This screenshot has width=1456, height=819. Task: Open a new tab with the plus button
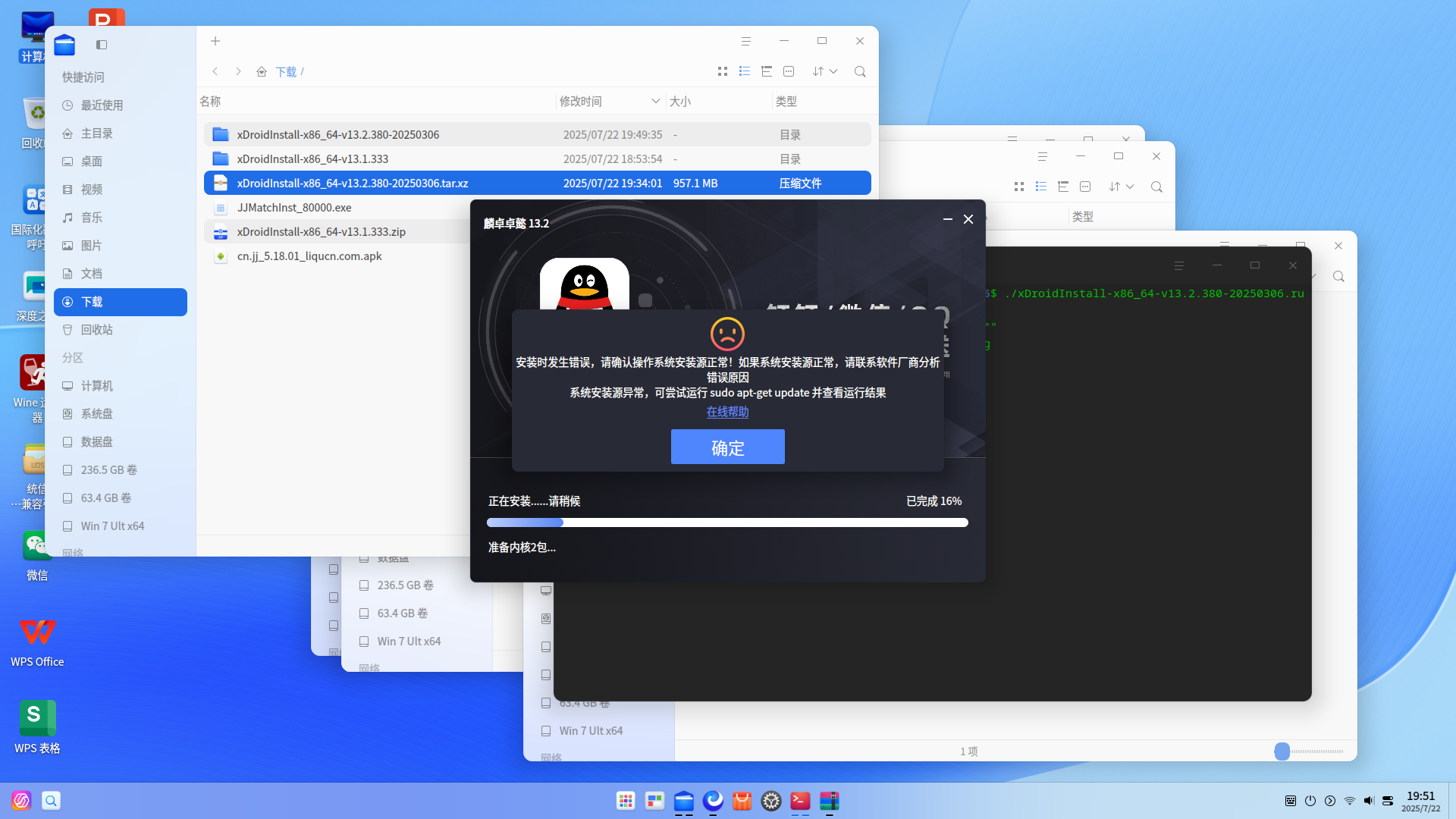215,41
